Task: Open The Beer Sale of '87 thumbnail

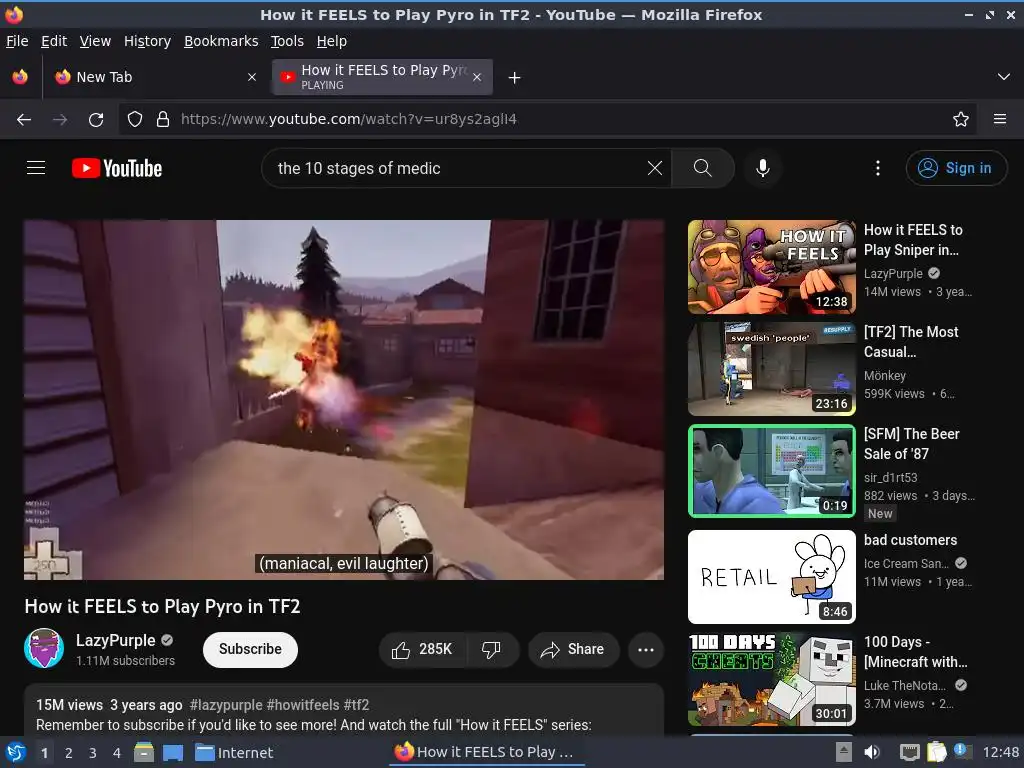Action: [771, 471]
